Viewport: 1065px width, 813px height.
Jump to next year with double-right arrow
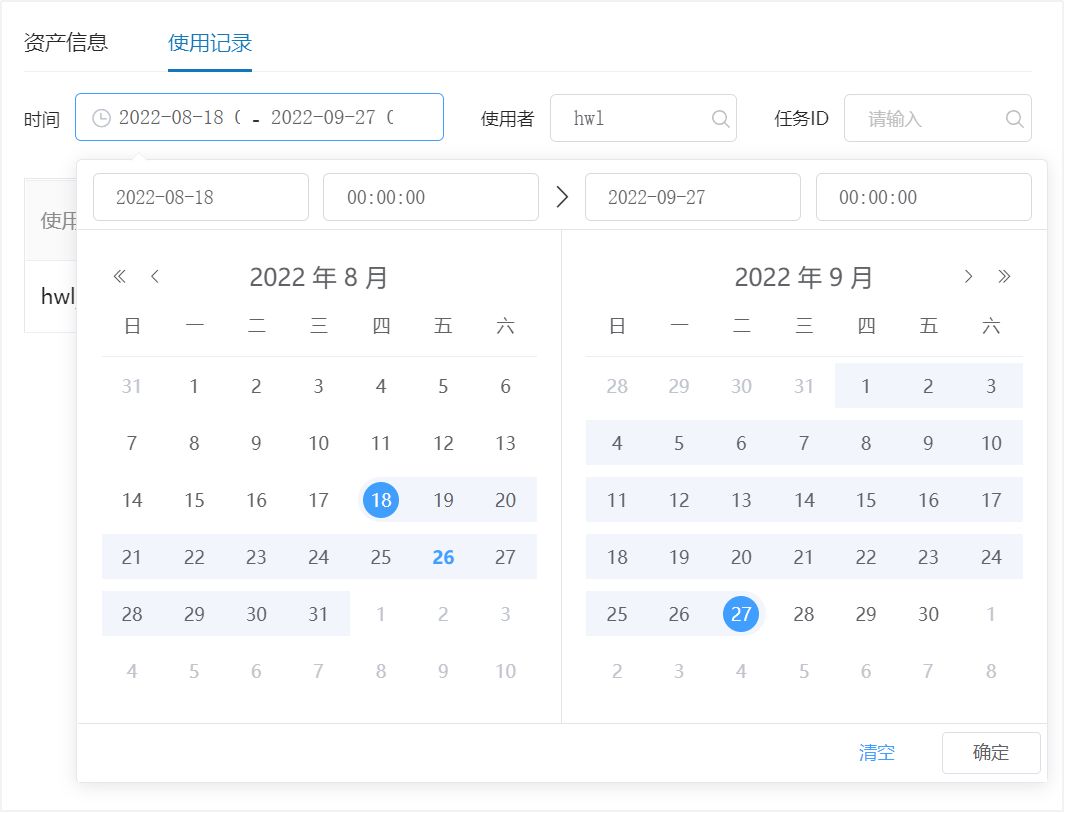point(1005,277)
